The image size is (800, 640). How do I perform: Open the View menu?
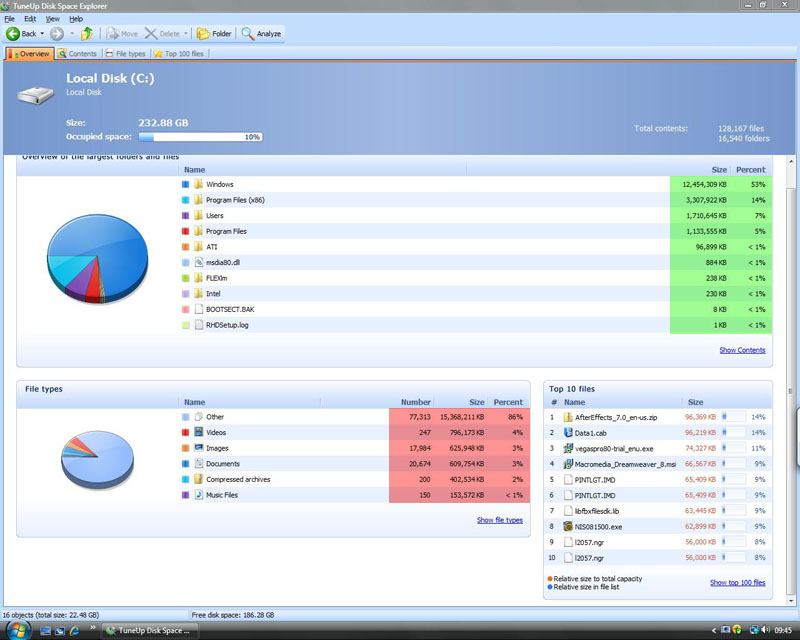tap(53, 19)
